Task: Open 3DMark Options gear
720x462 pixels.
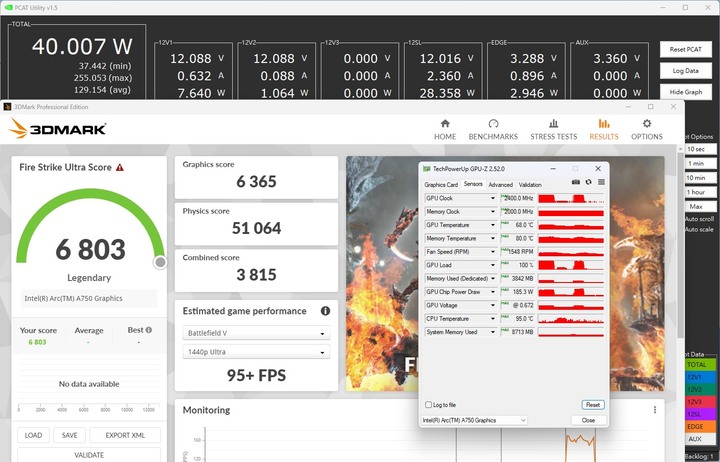Action: (x=647, y=130)
